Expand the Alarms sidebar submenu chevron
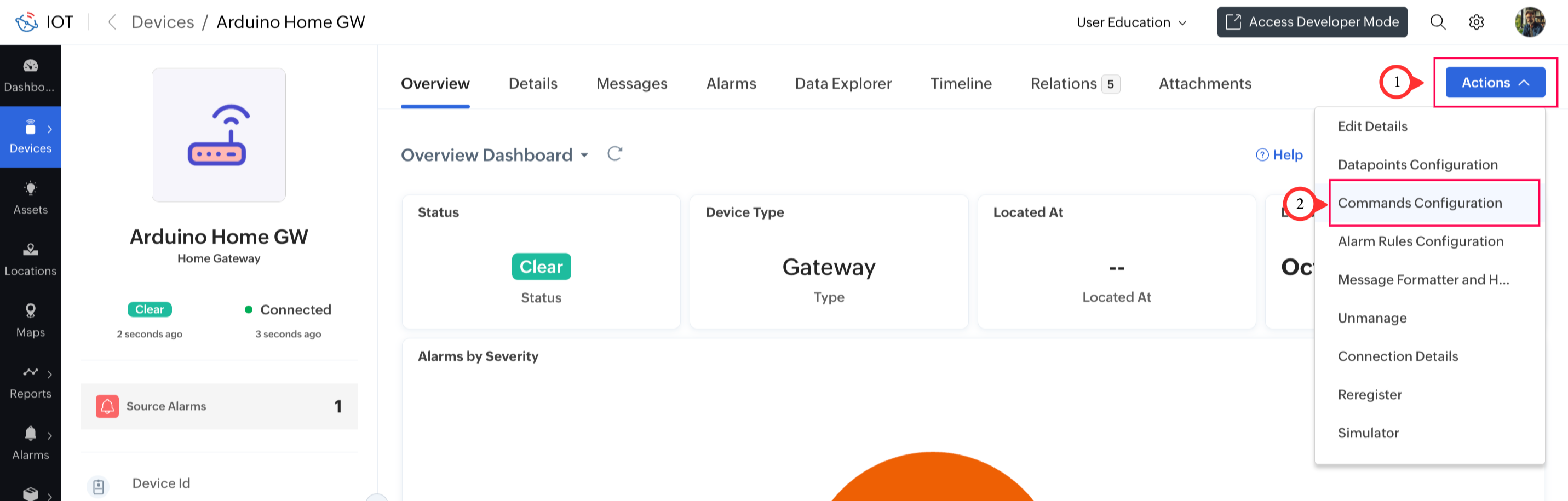The width and height of the screenshot is (1568, 501). pos(50,436)
